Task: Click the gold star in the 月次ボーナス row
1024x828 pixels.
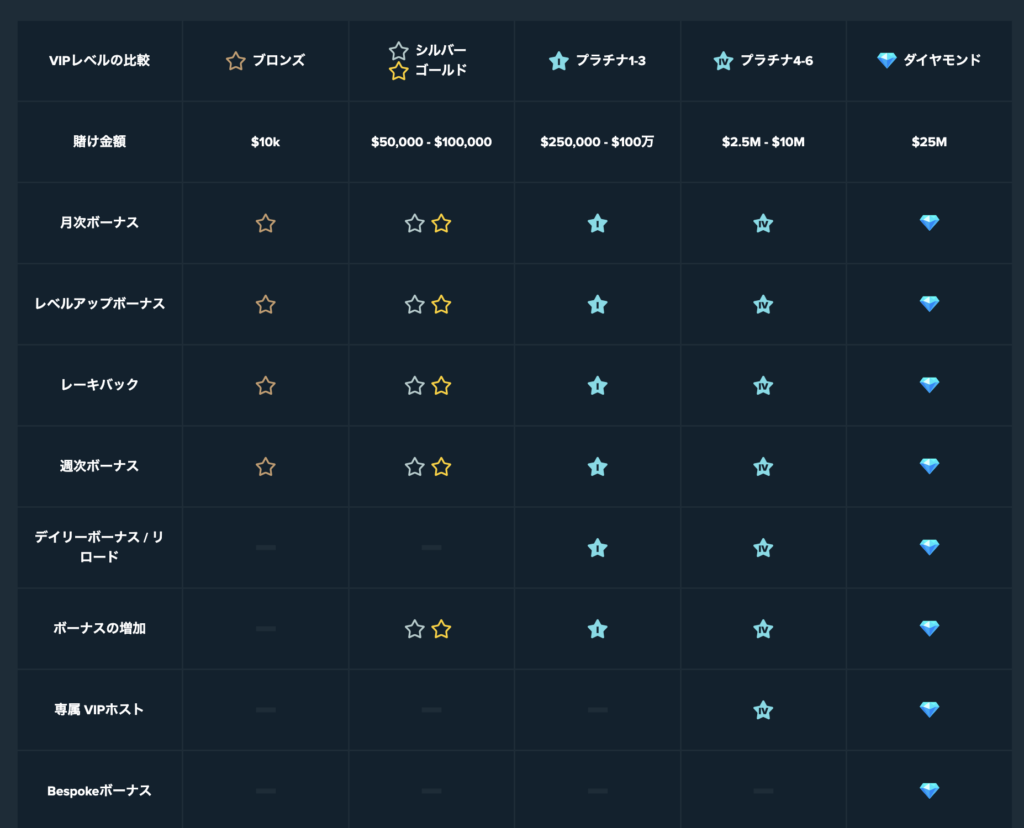Action: pyautogui.click(x=441, y=223)
